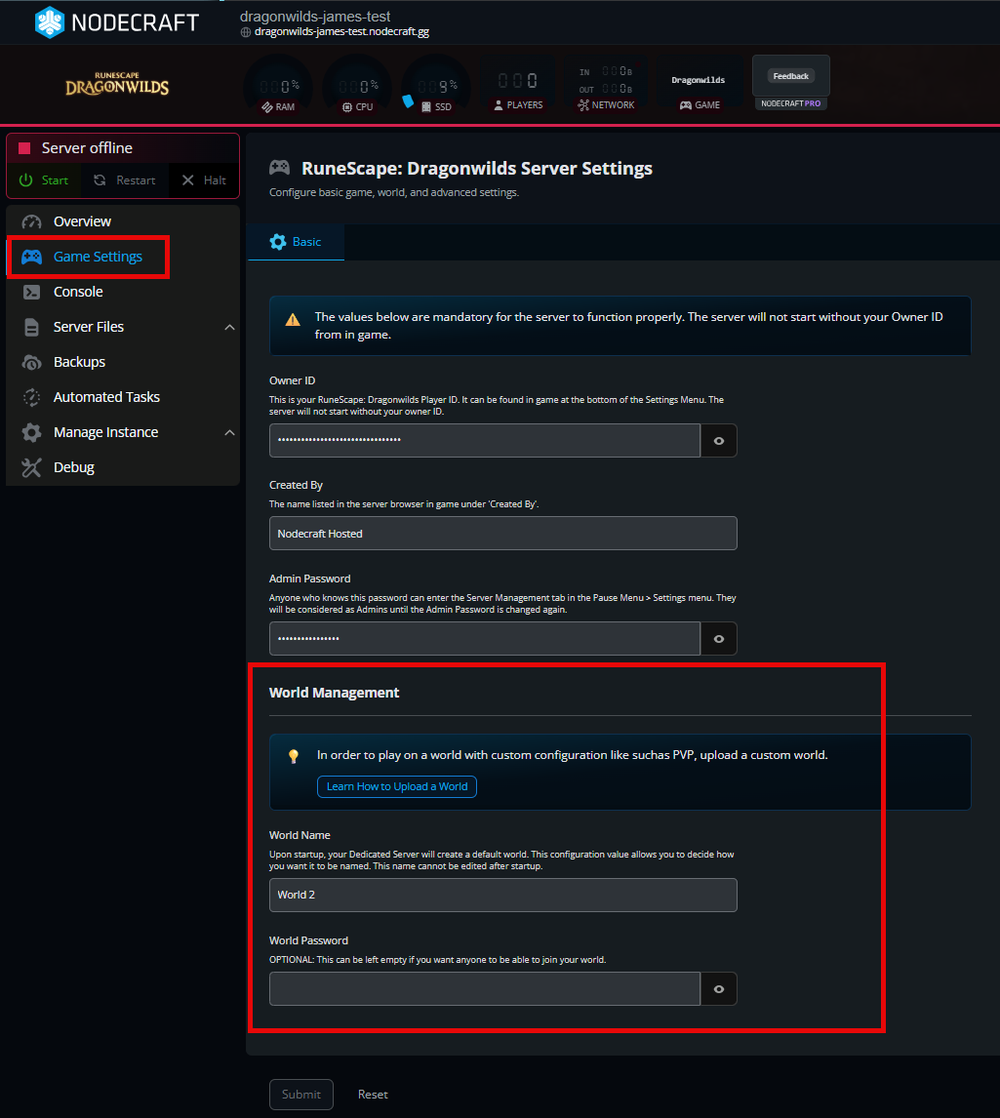
Task: Click the CPU usage progress ring
Action: pos(356,84)
